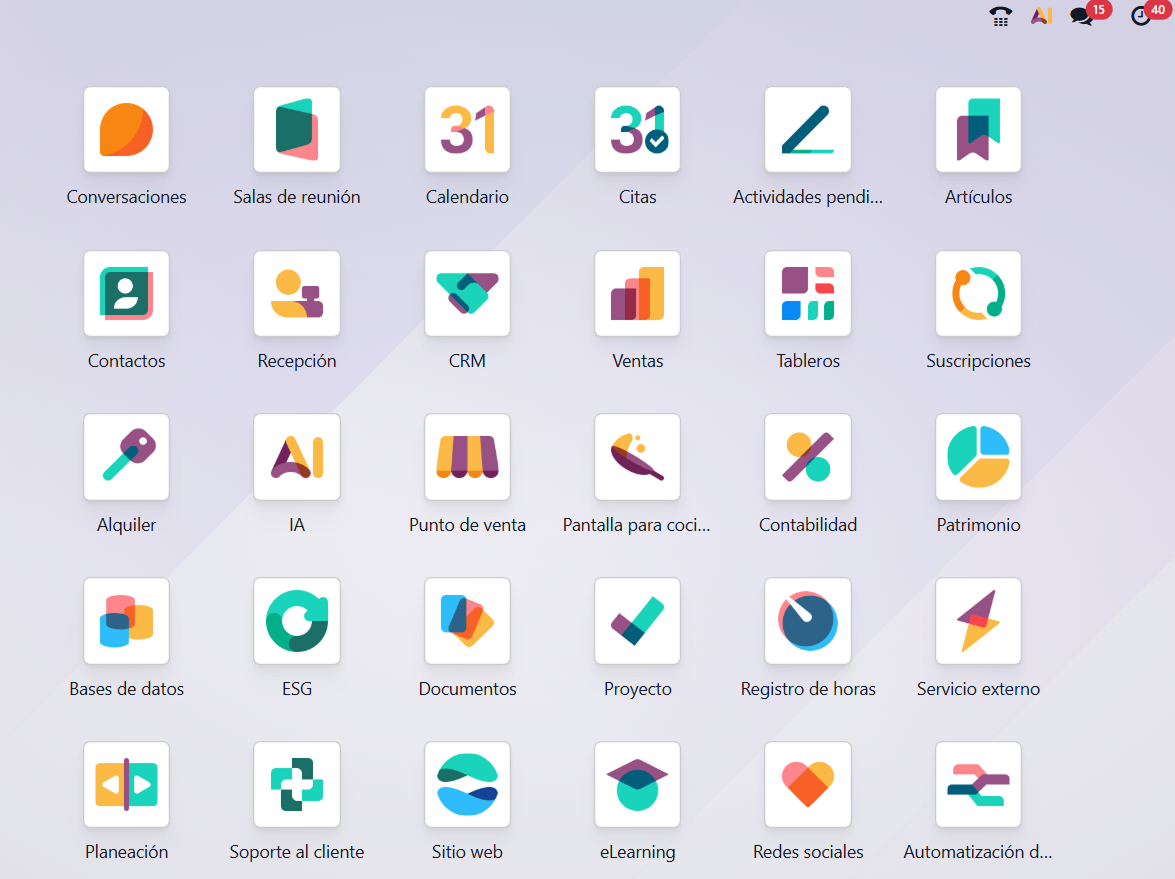Screen dimensions: 1175x879
Task: Launch the Suscripciones application
Action: click(x=978, y=293)
